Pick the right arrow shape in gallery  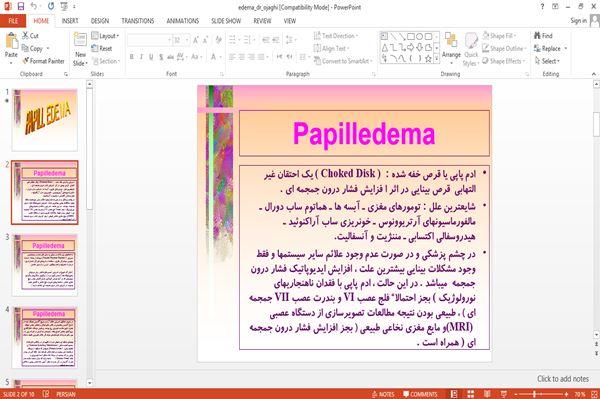click(411, 47)
